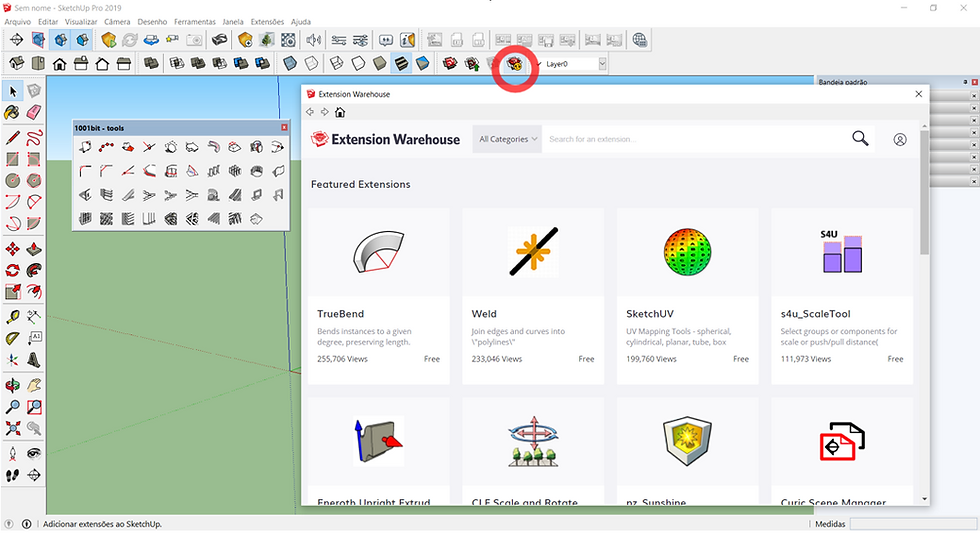The height and width of the screenshot is (533, 980).
Task: Activate the Position Camera tool
Action: (x=12, y=454)
